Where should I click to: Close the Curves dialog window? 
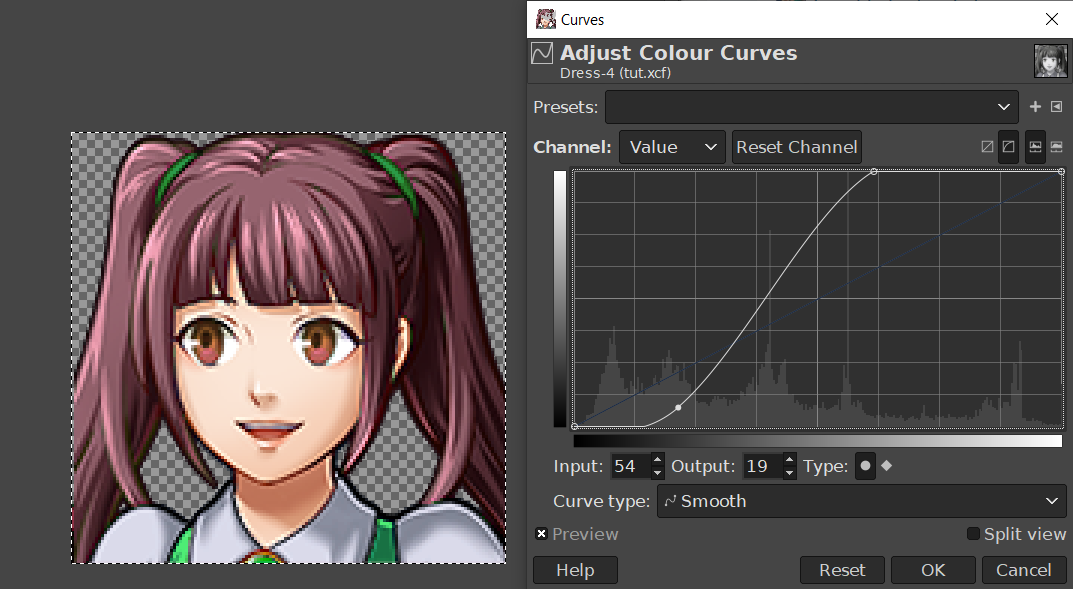[1052, 19]
